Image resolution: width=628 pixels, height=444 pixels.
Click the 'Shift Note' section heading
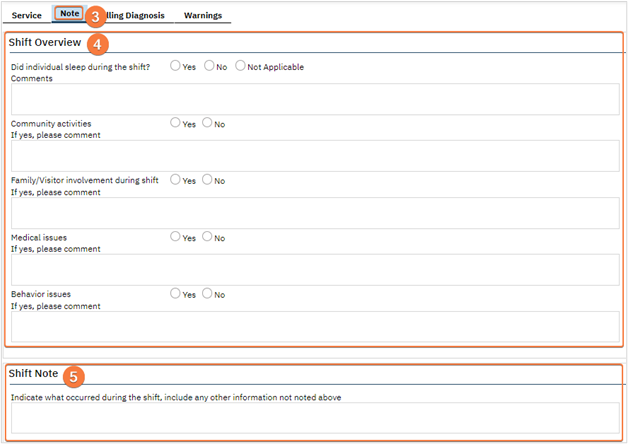click(34, 374)
